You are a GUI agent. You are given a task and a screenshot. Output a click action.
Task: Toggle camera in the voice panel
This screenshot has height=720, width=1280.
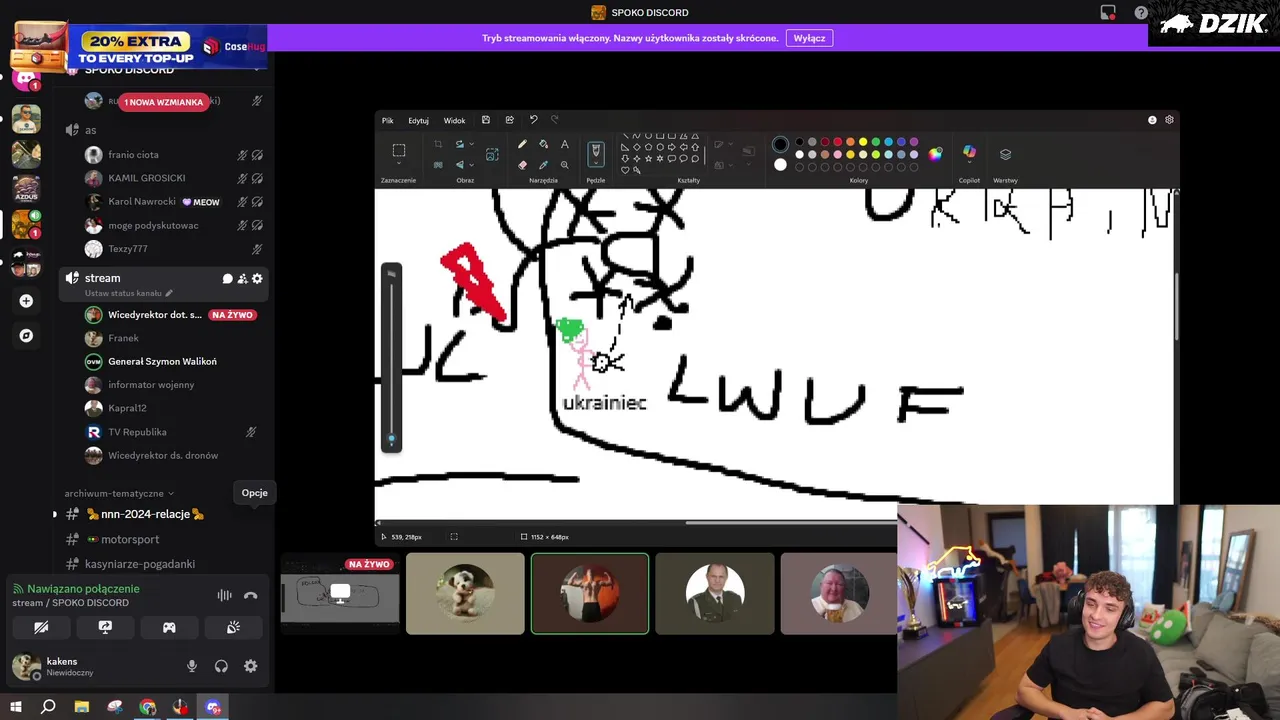pos(41,627)
